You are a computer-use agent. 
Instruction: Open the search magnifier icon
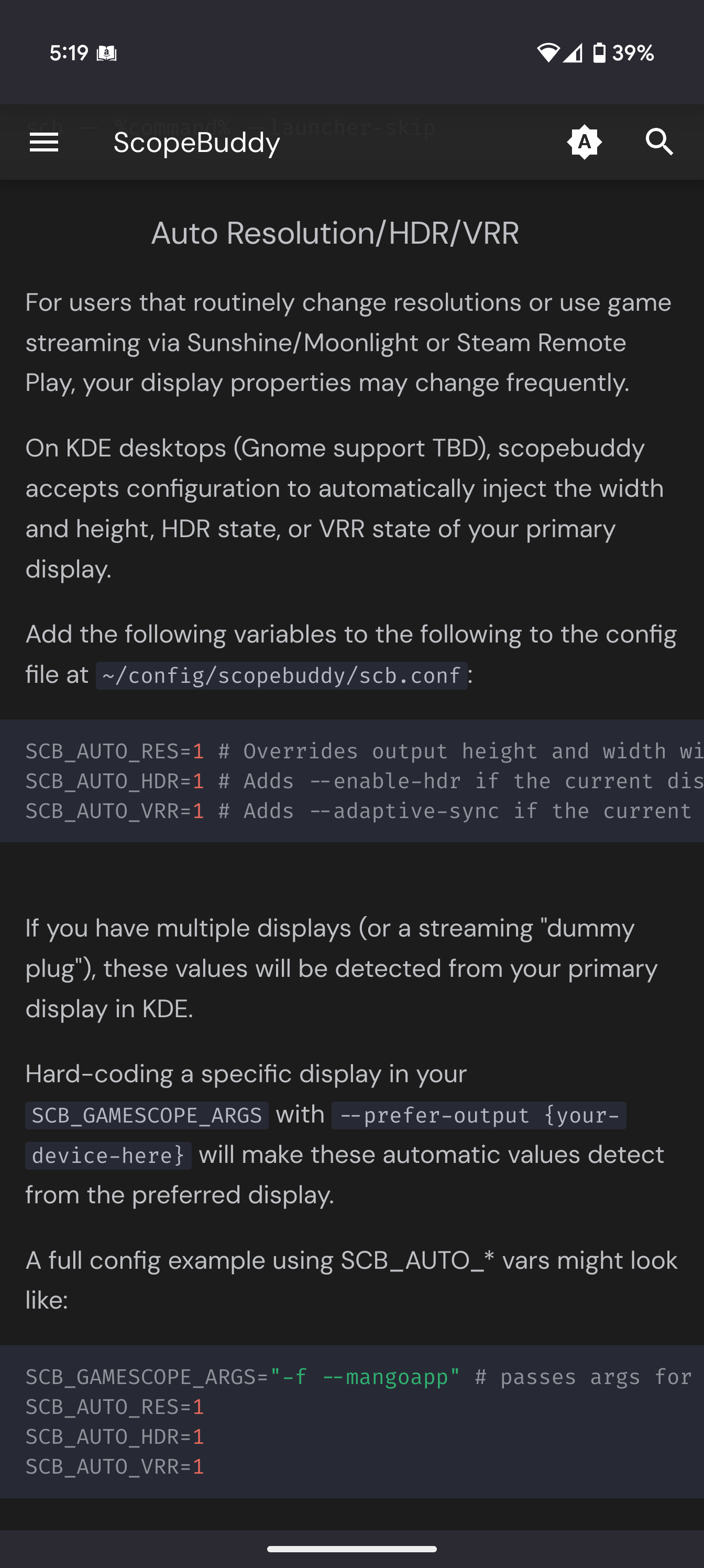coord(659,143)
